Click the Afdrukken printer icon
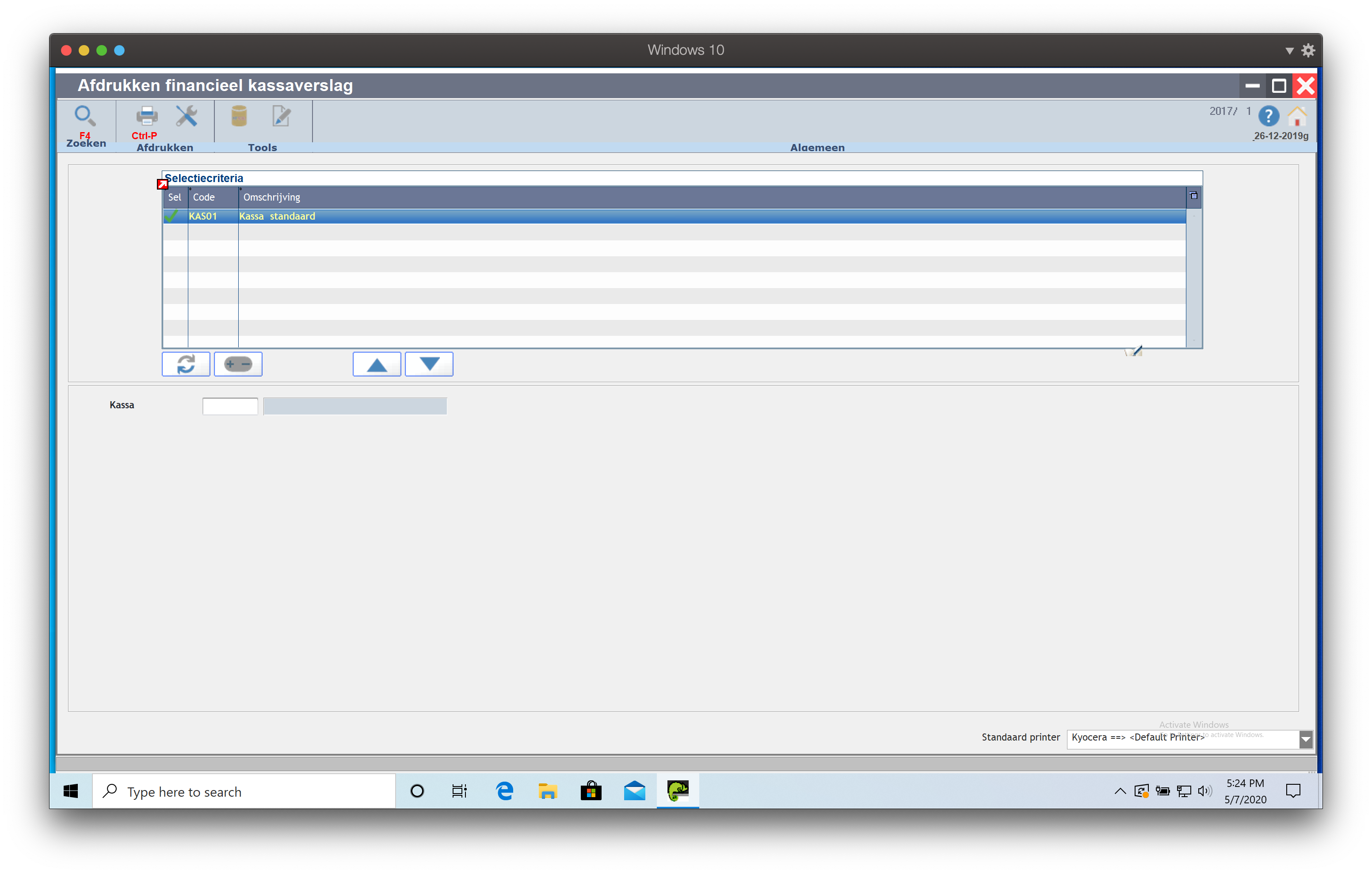Image resolution: width=1372 pixels, height=874 pixels. click(x=146, y=116)
